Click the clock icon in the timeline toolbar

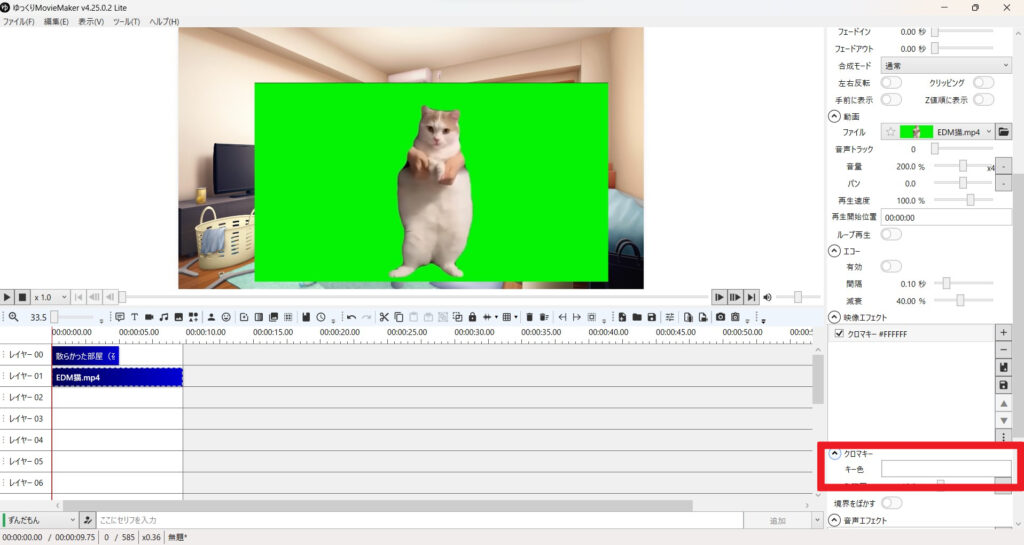point(321,317)
